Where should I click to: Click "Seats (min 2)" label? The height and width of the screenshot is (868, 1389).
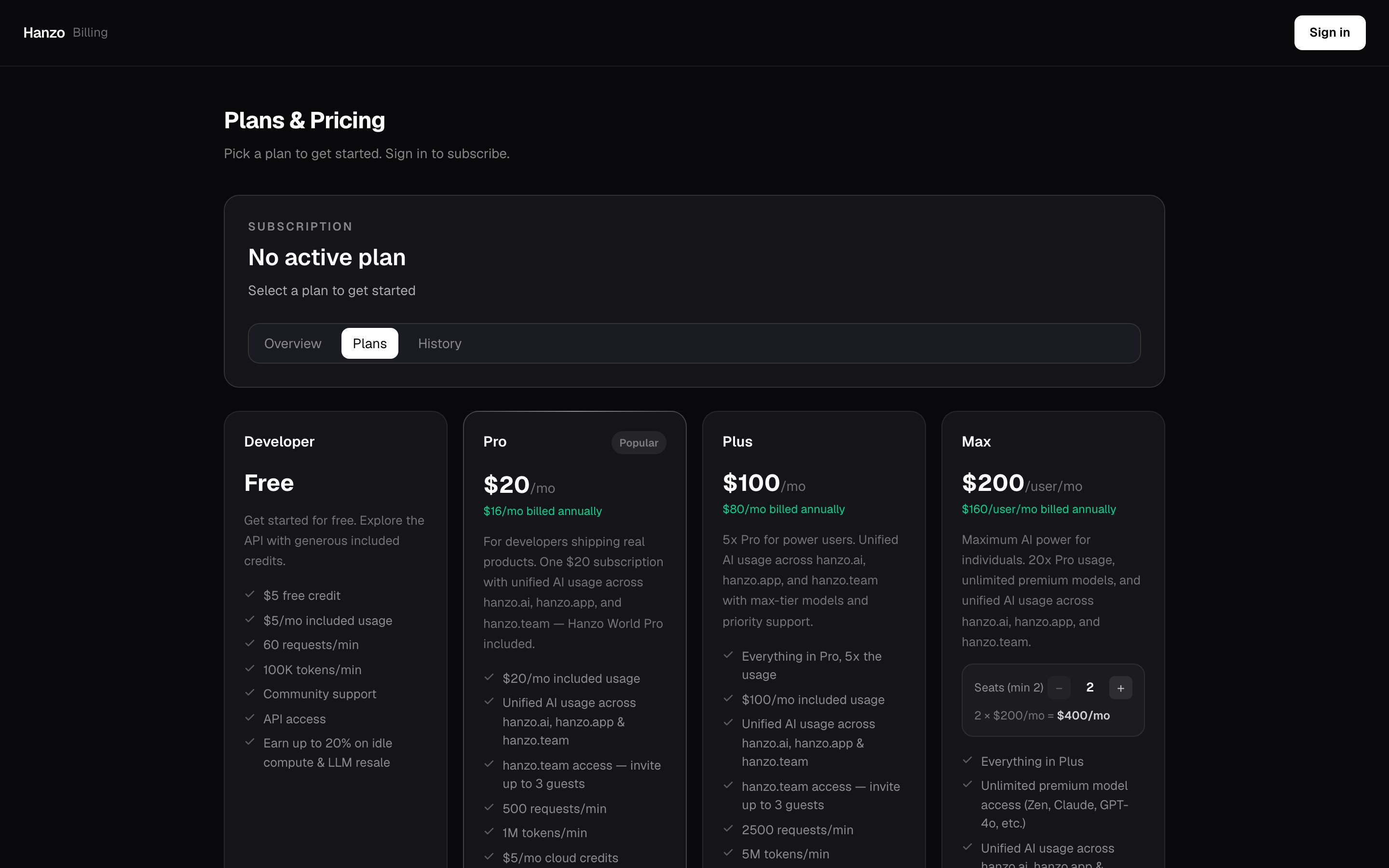pyautogui.click(x=1008, y=688)
